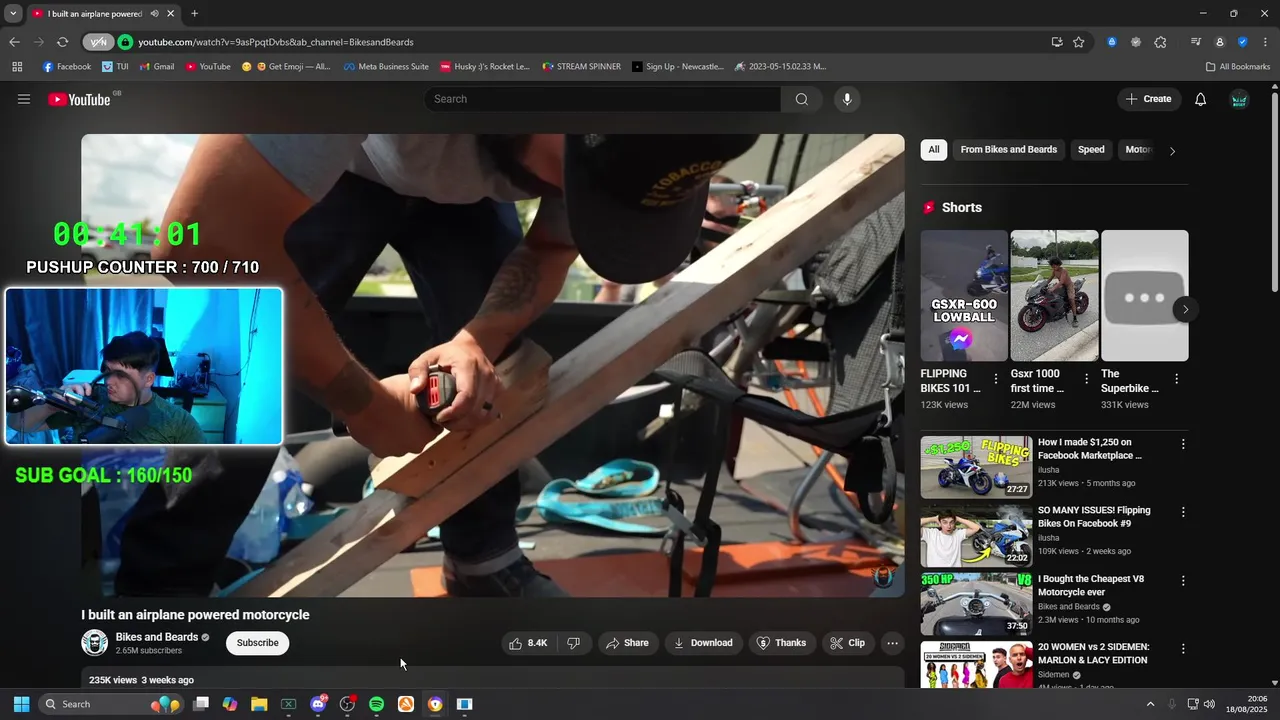Show hidden system tray icons chevron
Image resolution: width=1280 pixels, height=720 pixels.
pos(1150,704)
